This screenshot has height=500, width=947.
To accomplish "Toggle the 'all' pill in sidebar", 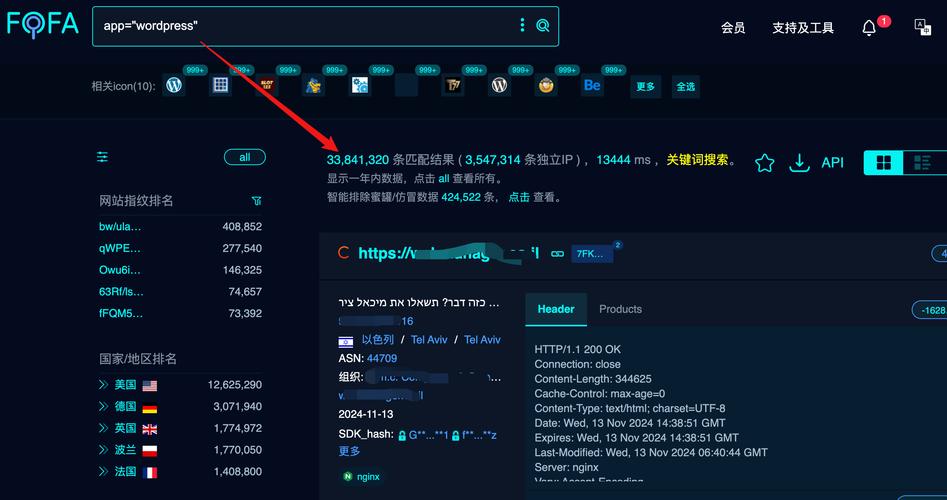I will [x=245, y=157].
